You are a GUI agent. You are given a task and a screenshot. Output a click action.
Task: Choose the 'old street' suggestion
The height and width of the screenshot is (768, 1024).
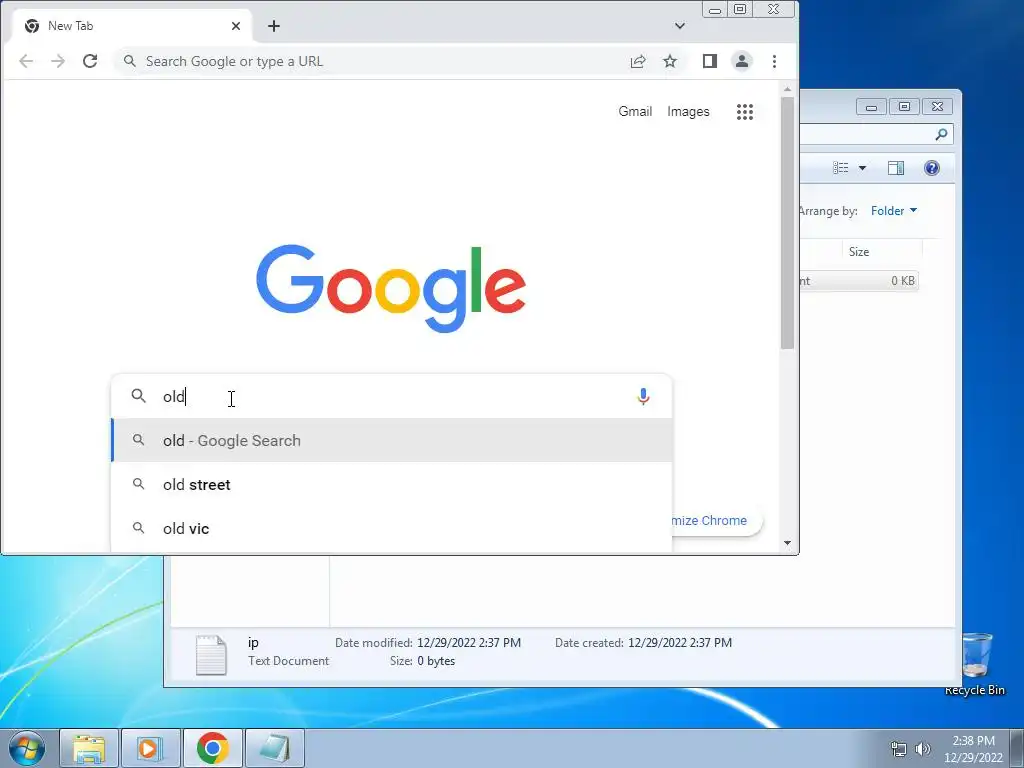pyautogui.click(x=392, y=485)
